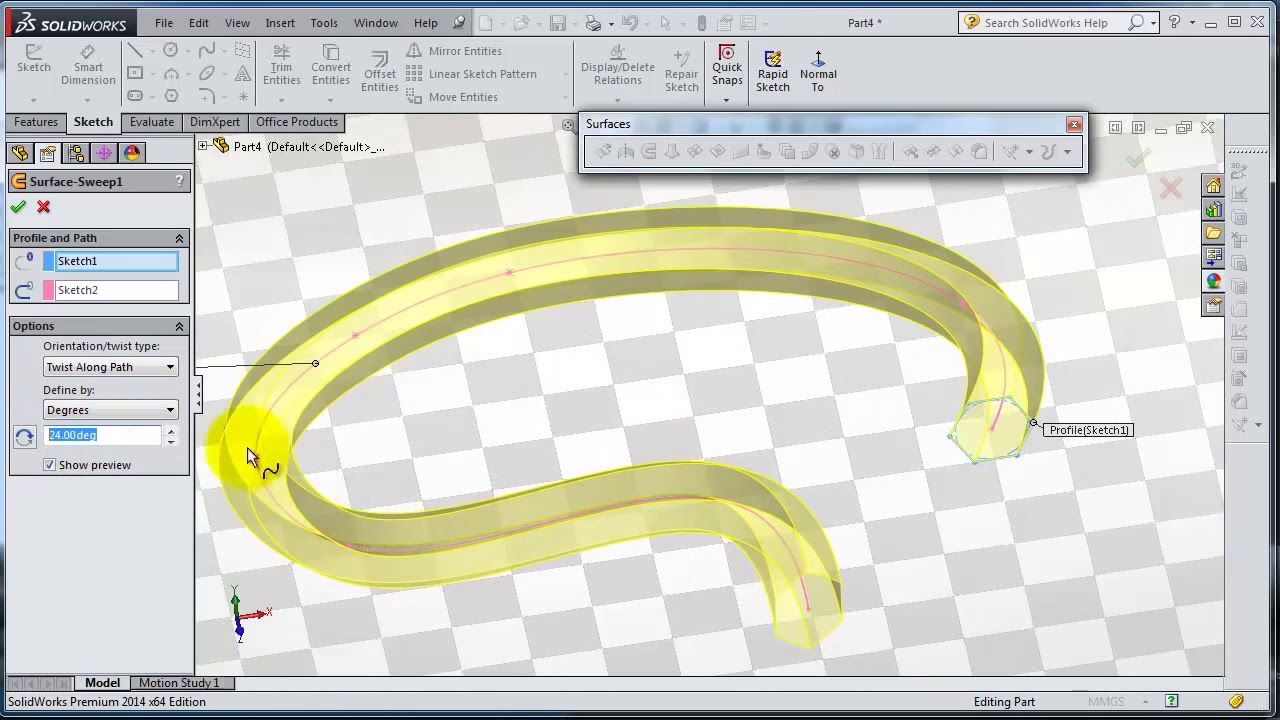
Task: Select the Sketch tool
Action: (x=33, y=59)
